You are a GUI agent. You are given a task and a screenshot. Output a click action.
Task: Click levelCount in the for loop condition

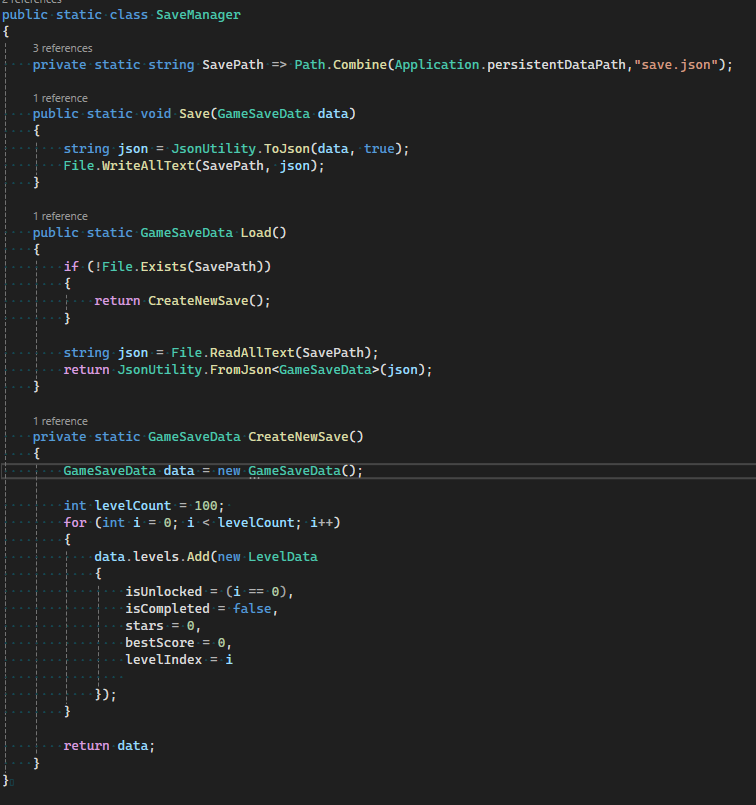pos(256,523)
